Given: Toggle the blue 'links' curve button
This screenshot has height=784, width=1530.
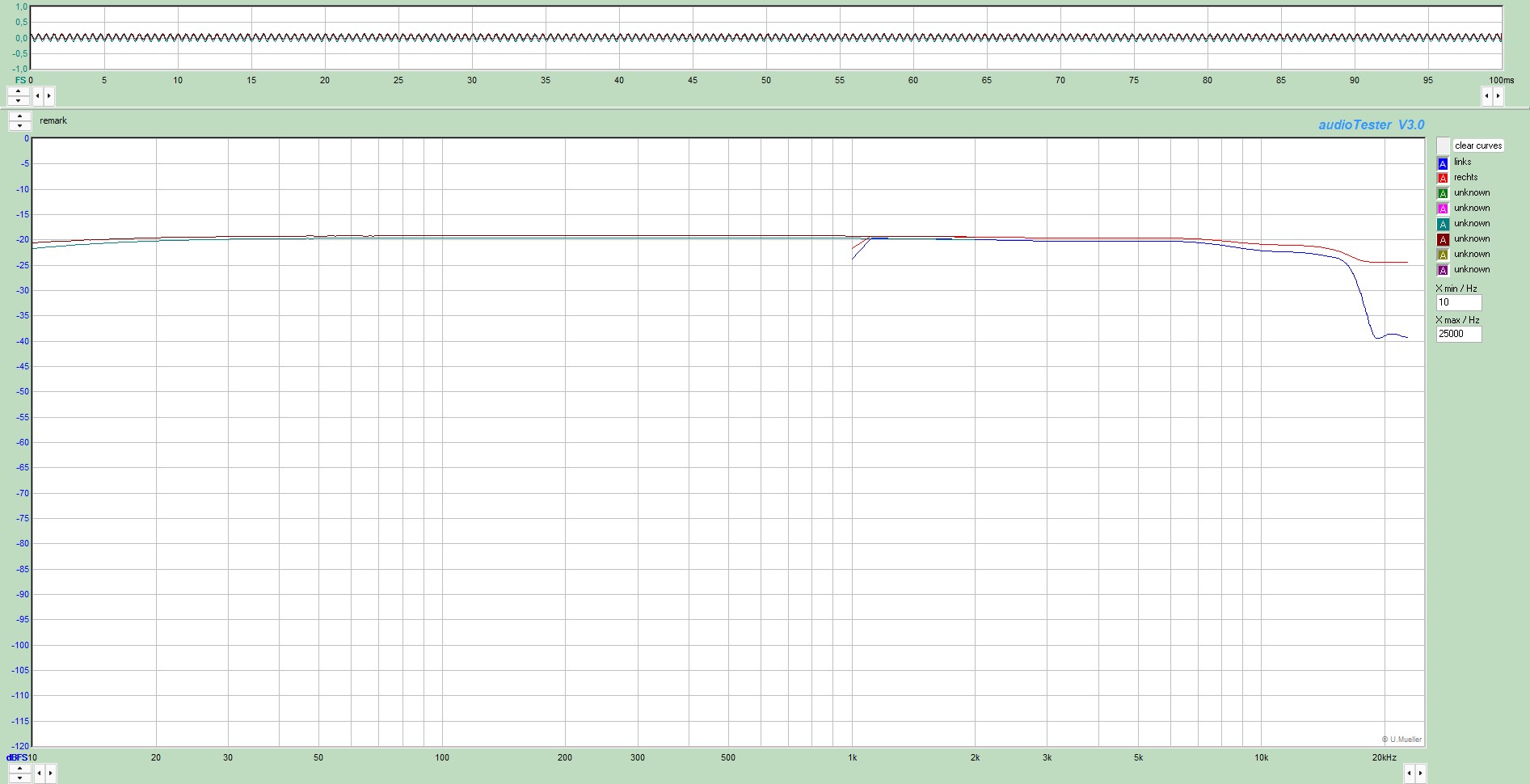Looking at the screenshot, I should pos(1443,162).
